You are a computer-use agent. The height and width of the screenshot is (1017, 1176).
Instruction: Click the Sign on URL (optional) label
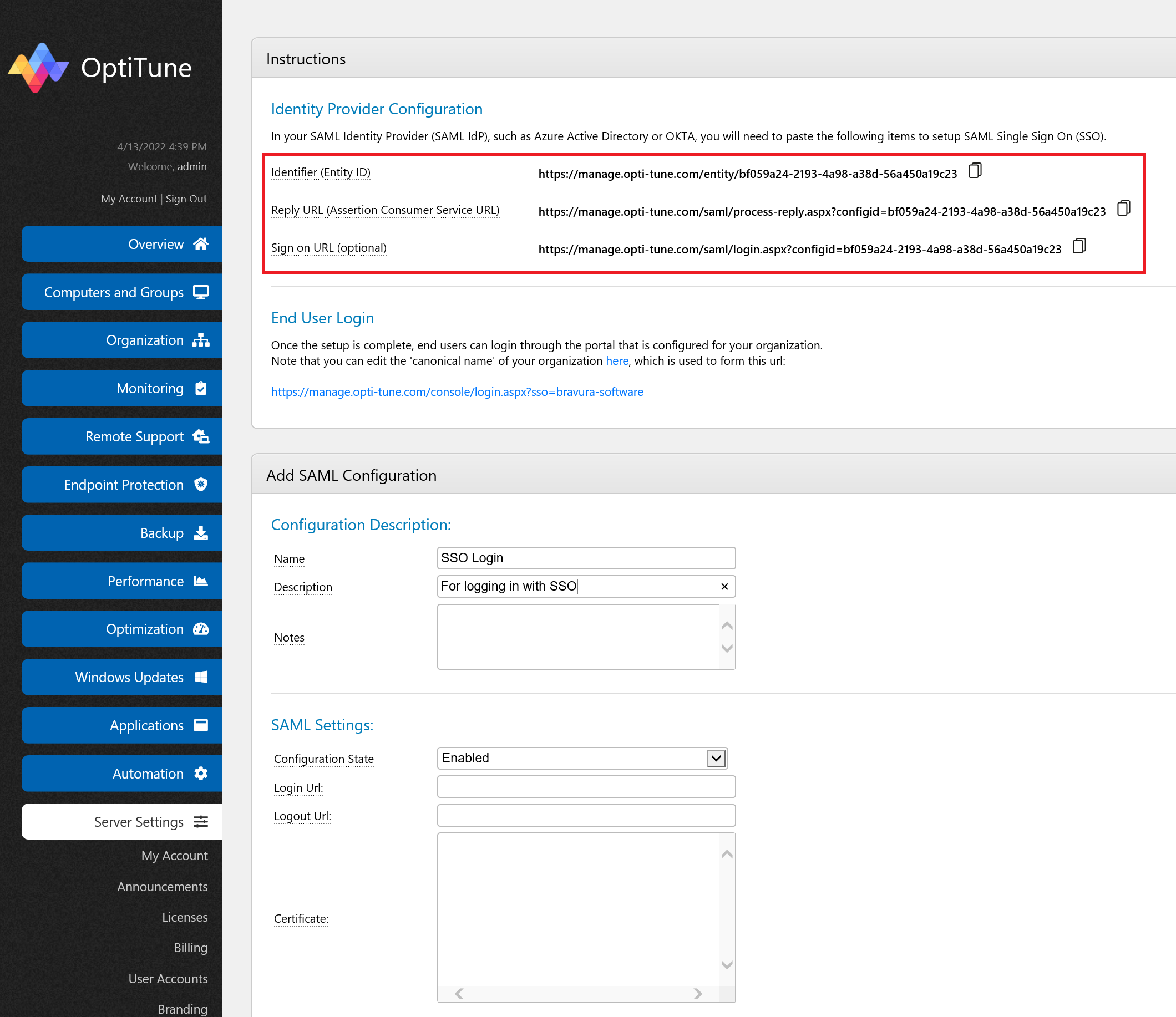pyautogui.click(x=328, y=248)
